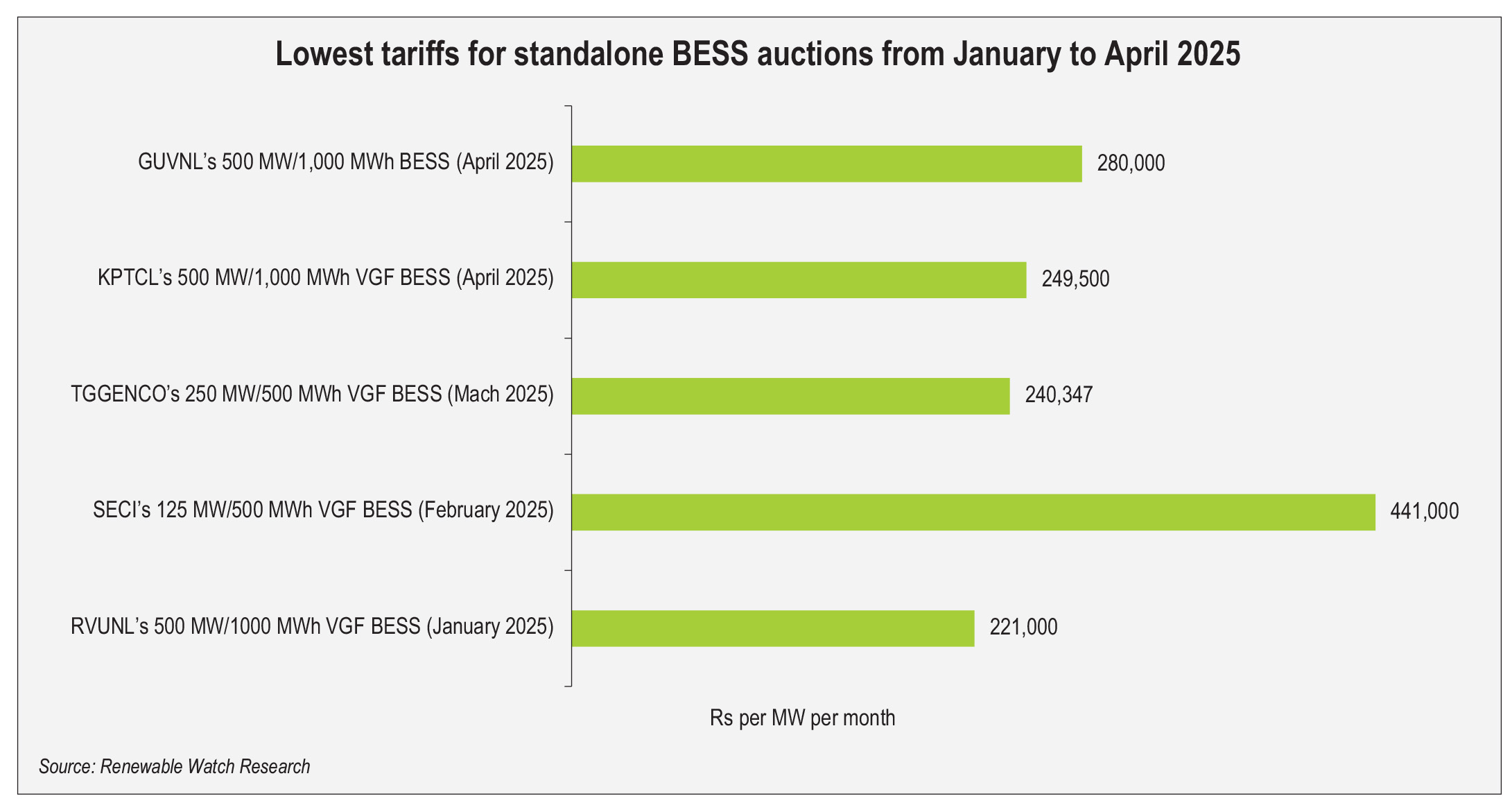Select the 'Rs per MW per month' axis title
1512x812 pixels.
[x=802, y=718]
